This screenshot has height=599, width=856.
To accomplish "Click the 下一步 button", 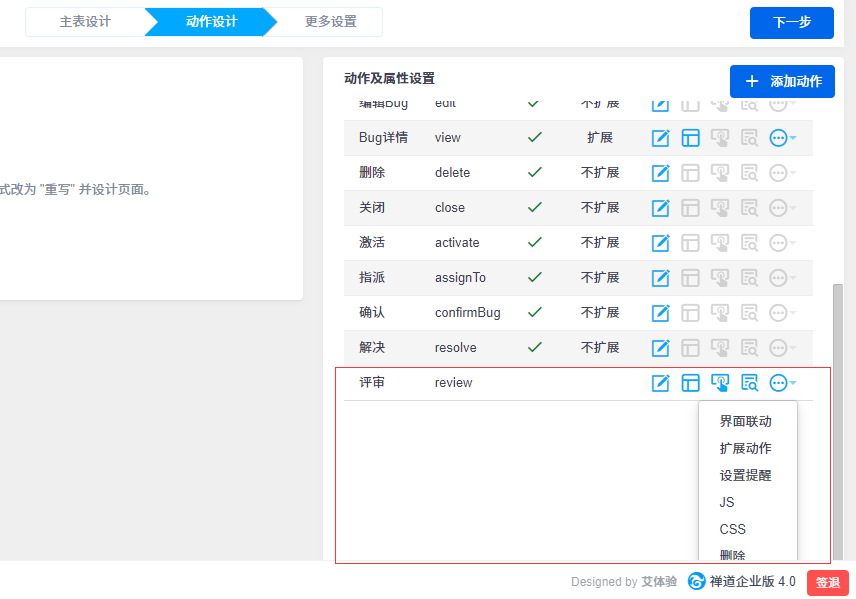I will click(791, 22).
